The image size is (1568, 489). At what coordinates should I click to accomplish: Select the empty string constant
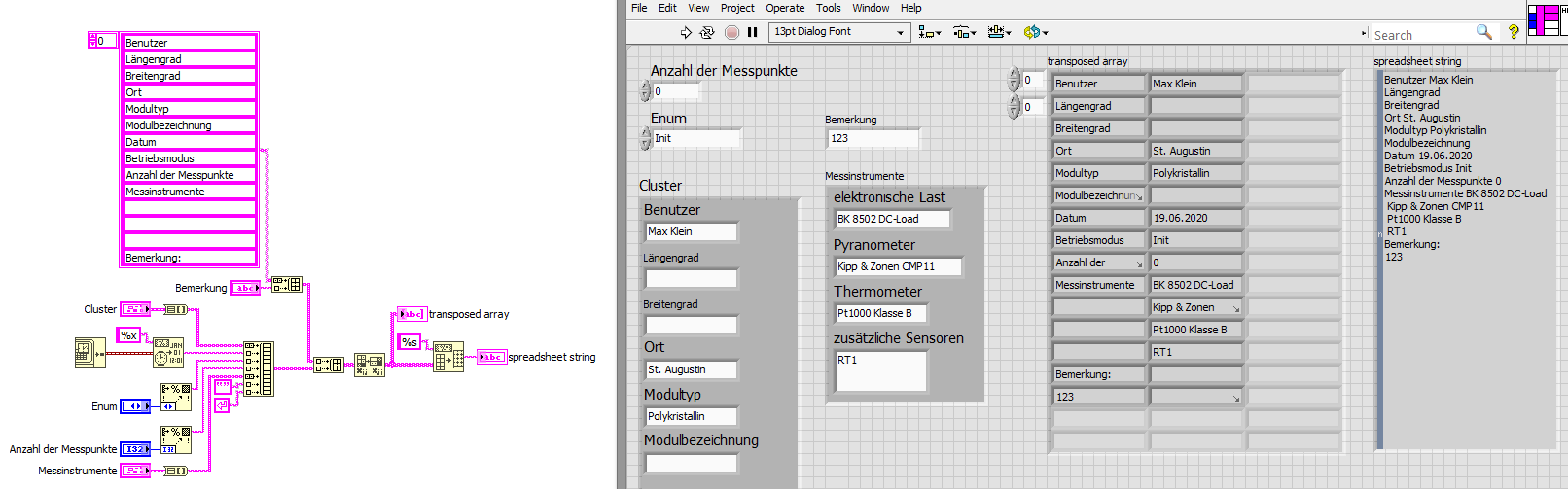[224, 386]
